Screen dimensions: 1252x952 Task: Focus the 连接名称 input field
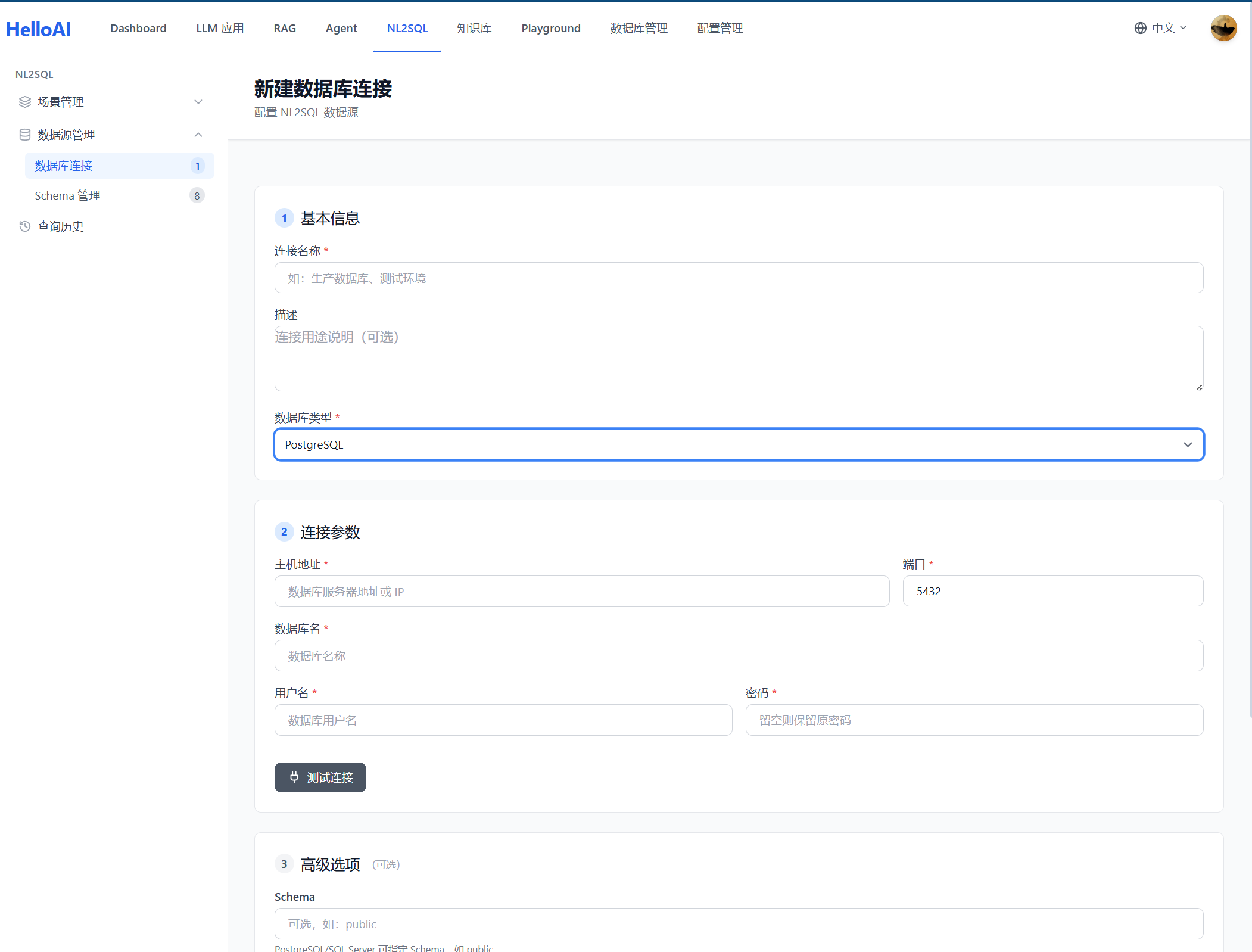[x=739, y=278]
